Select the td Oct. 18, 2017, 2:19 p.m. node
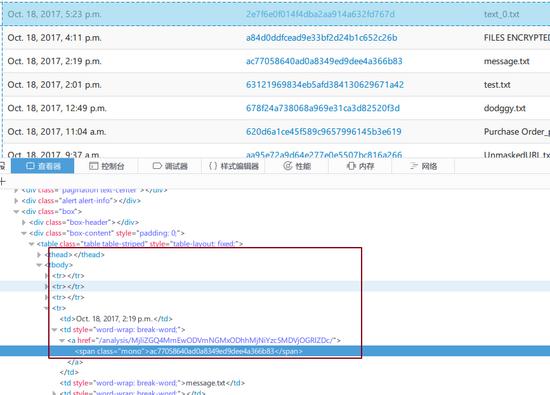550x395 pixels. (116, 319)
